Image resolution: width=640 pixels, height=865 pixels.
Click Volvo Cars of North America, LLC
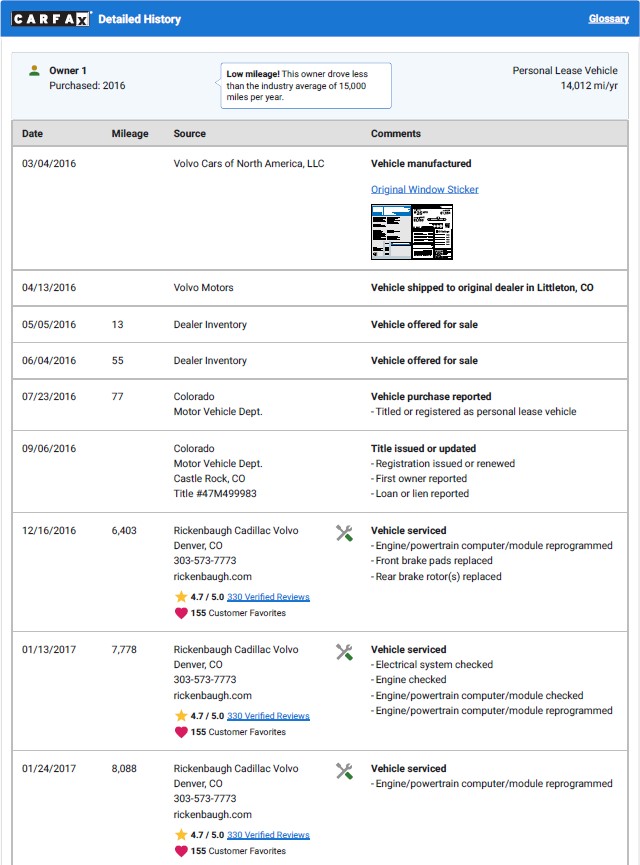pyautogui.click(x=249, y=164)
